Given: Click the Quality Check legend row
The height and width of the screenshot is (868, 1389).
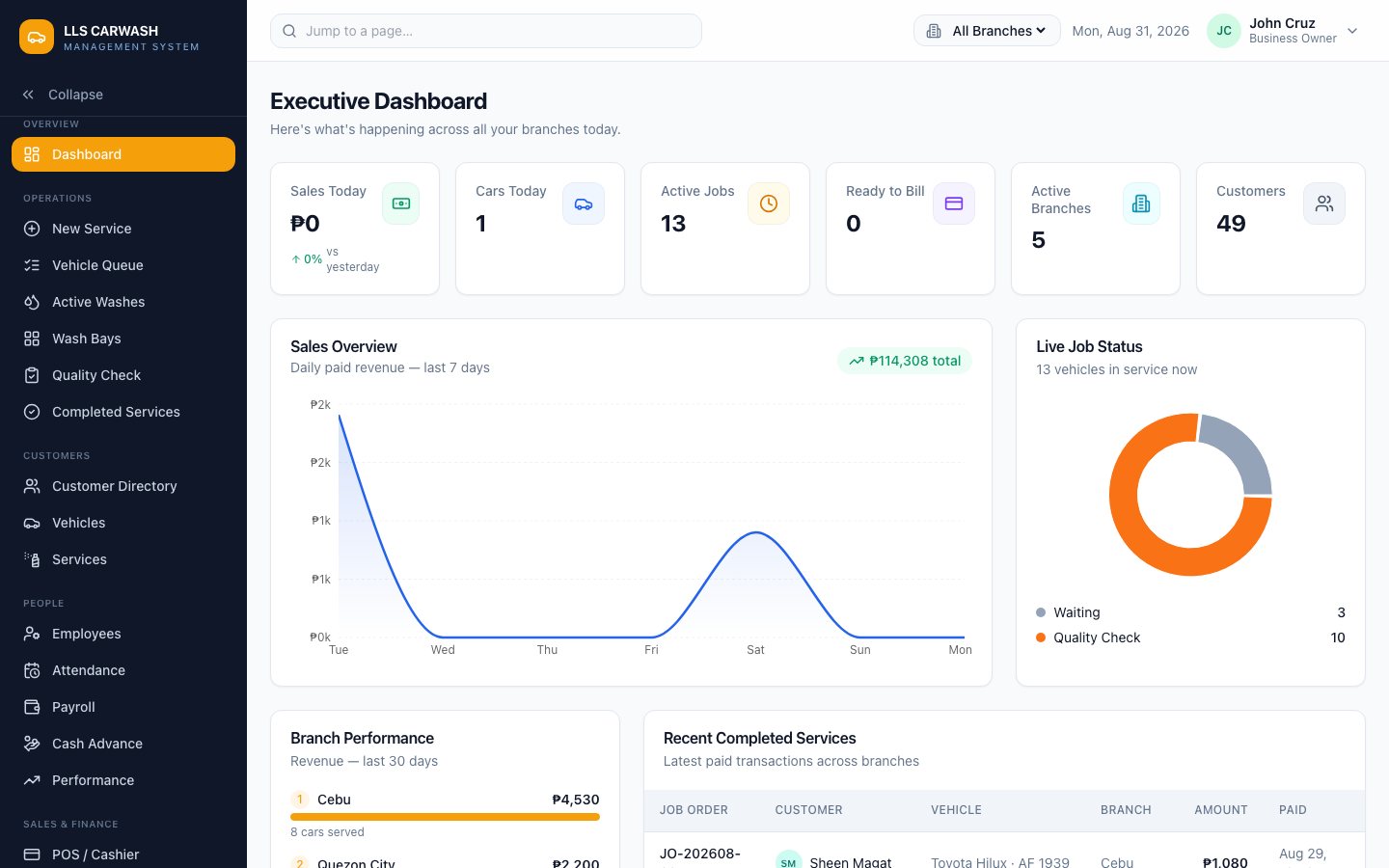Looking at the screenshot, I should click(x=1190, y=637).
